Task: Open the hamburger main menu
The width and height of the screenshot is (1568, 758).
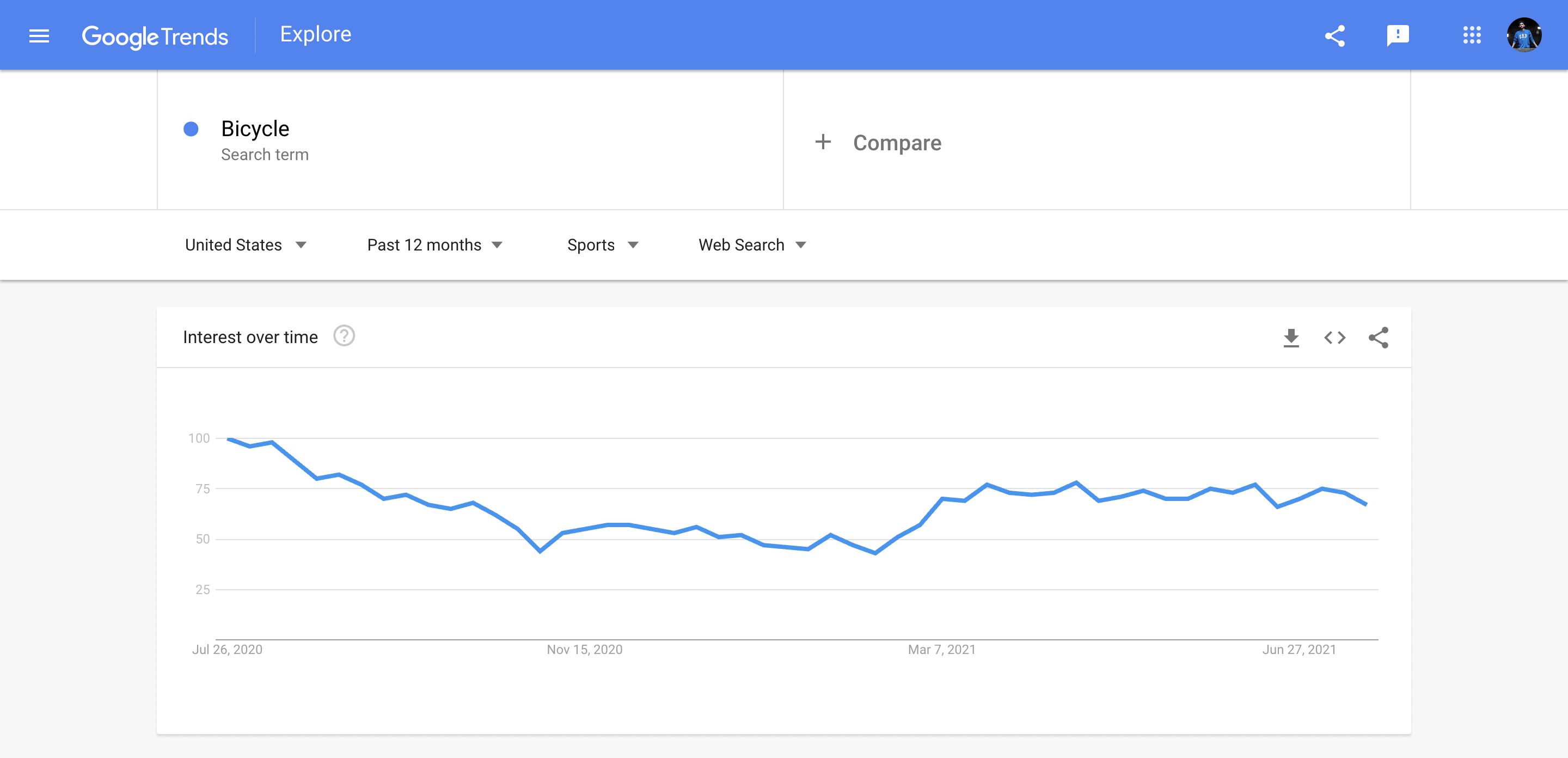Action: pyautogui.click(x=39, y=36)
